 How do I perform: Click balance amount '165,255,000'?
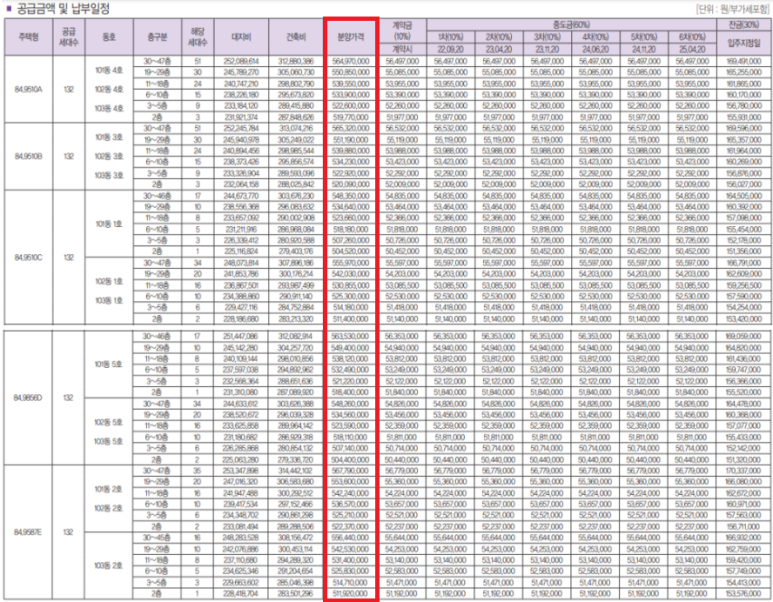[x=744, y=72]
